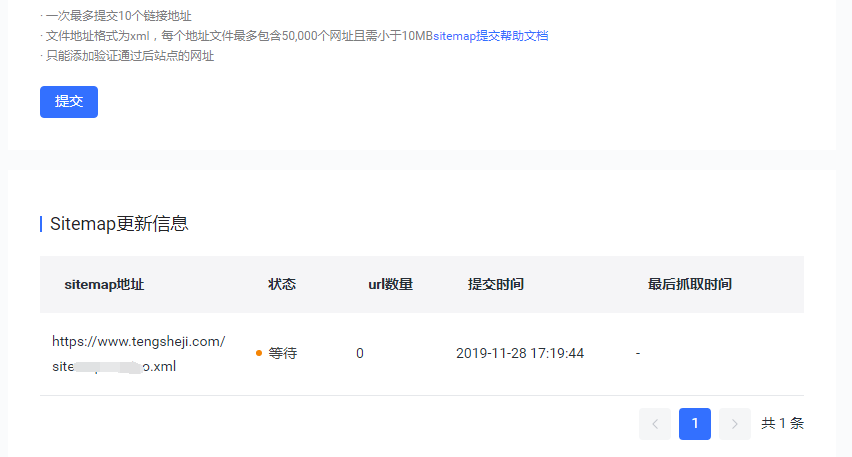This screenshot has height=457, width=852.
Task: Click the 等待 status text
Action: 283,353
